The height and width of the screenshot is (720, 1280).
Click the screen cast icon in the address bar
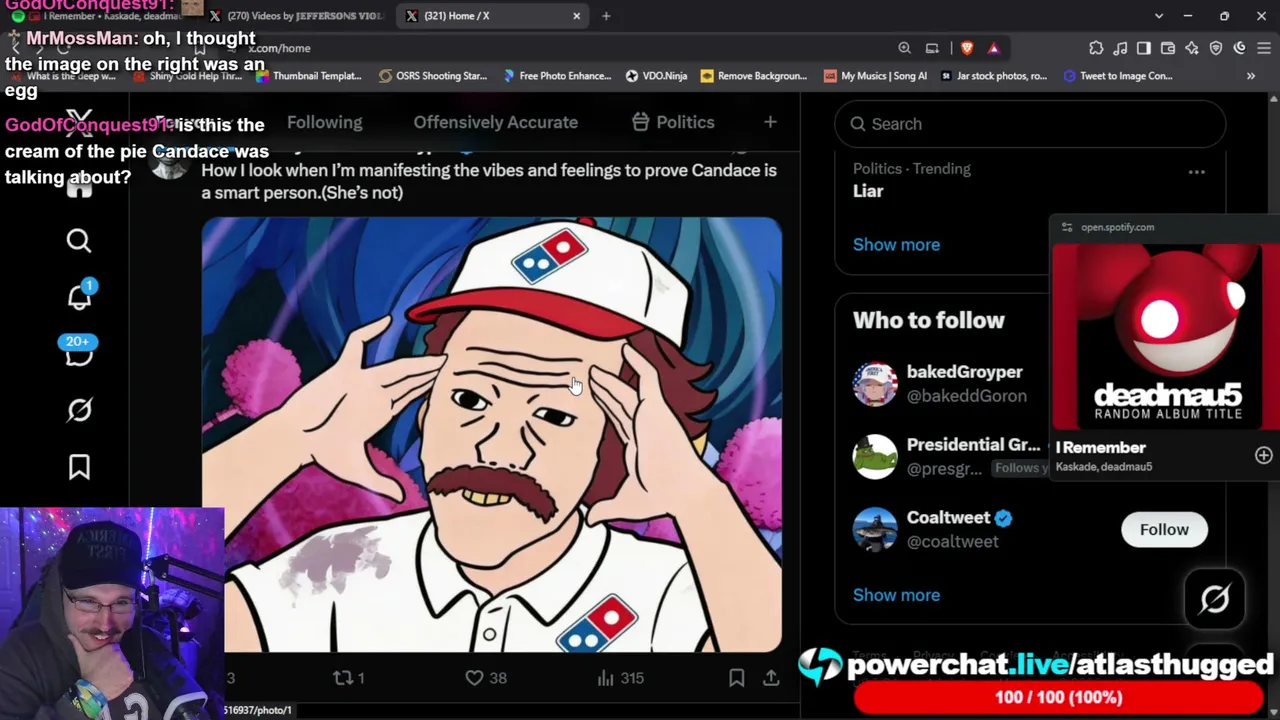point(932,48)
